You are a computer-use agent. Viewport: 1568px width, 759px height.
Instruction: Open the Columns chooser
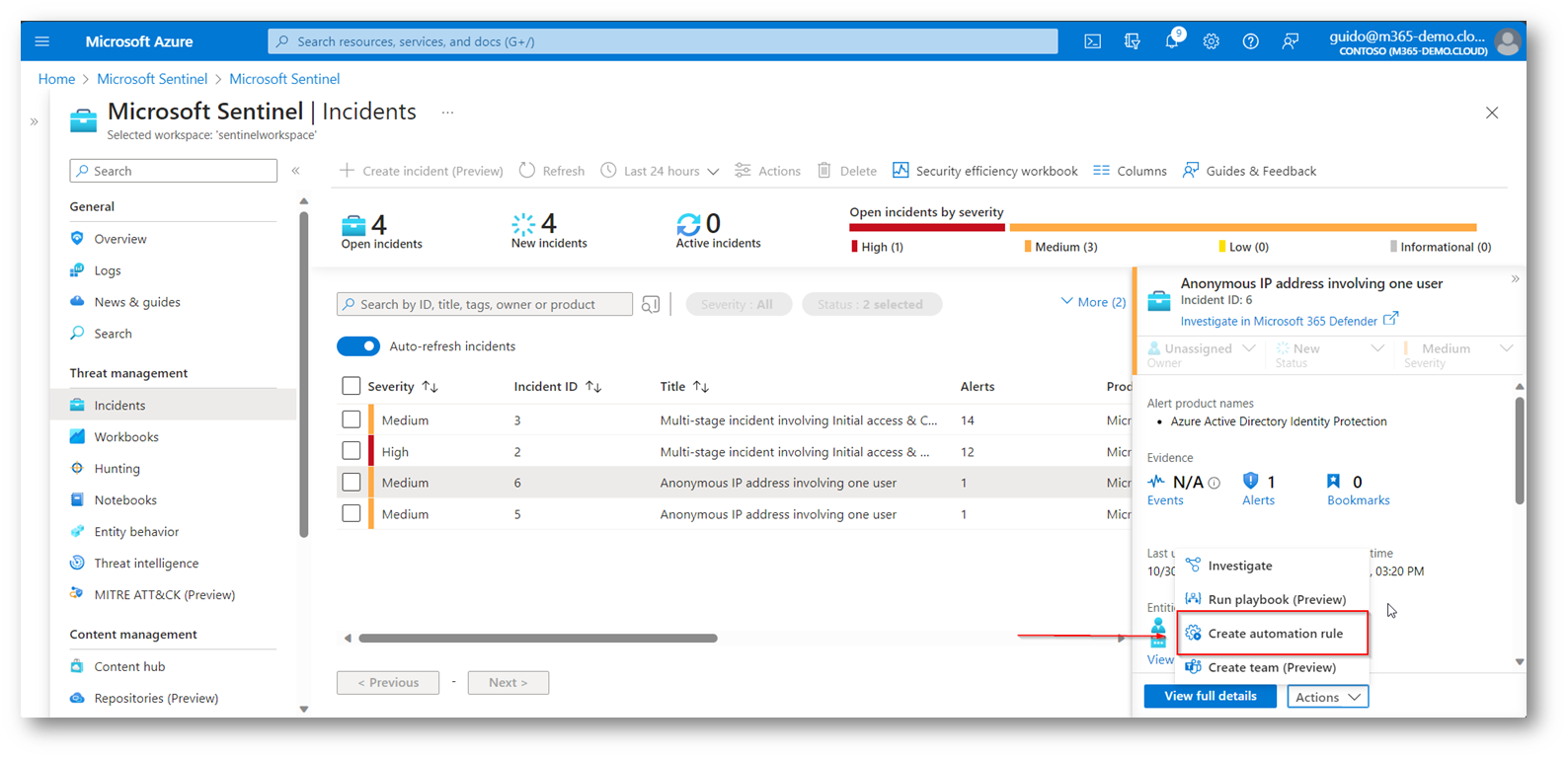pos(1131,171)
